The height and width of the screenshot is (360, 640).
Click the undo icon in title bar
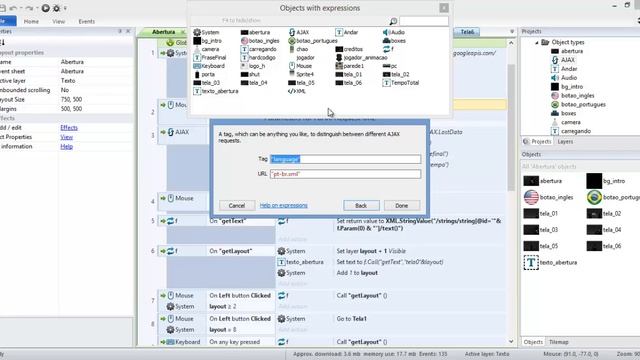tap(13, 8)
